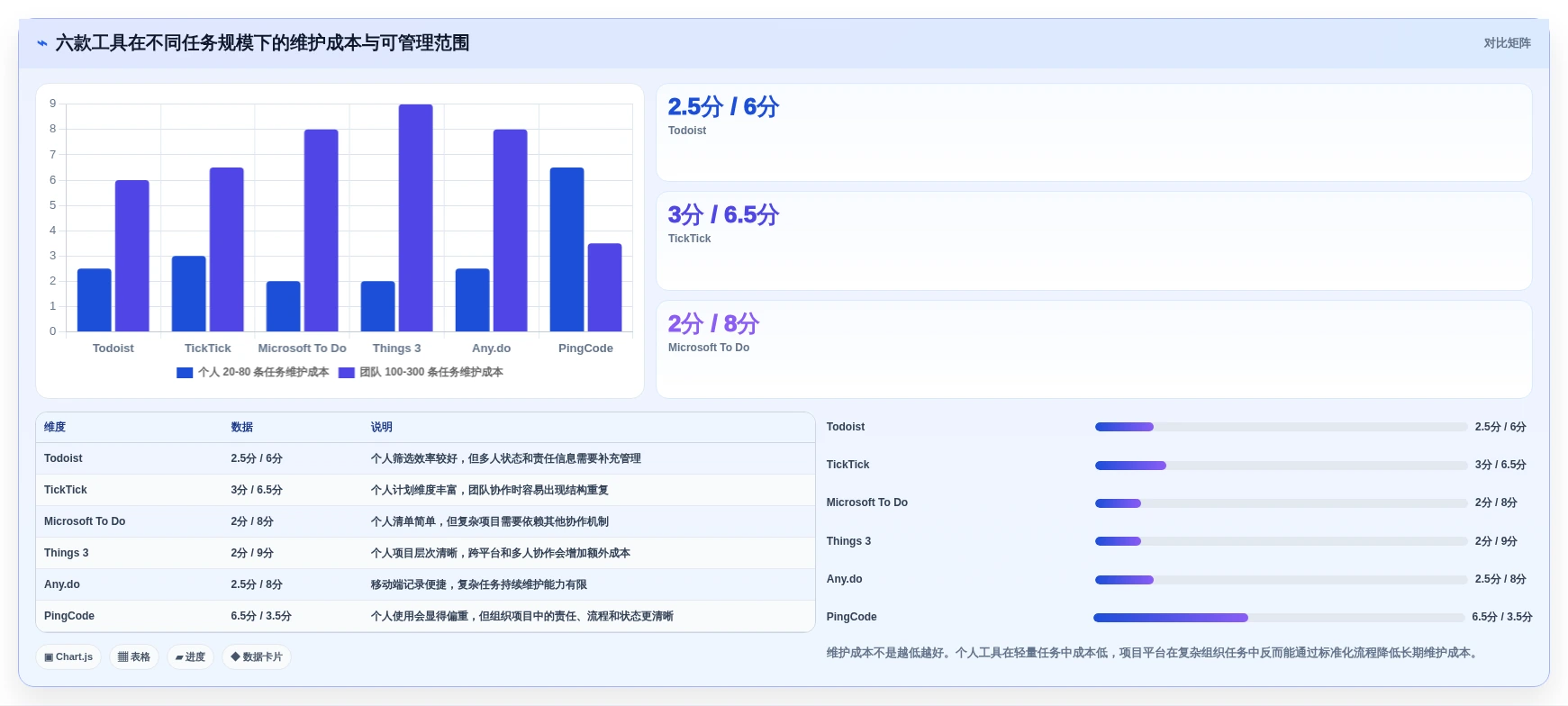Click the 对比矩阵 label in the header
Viewport: 1568px width, 706px height.
pos(1507,43)
